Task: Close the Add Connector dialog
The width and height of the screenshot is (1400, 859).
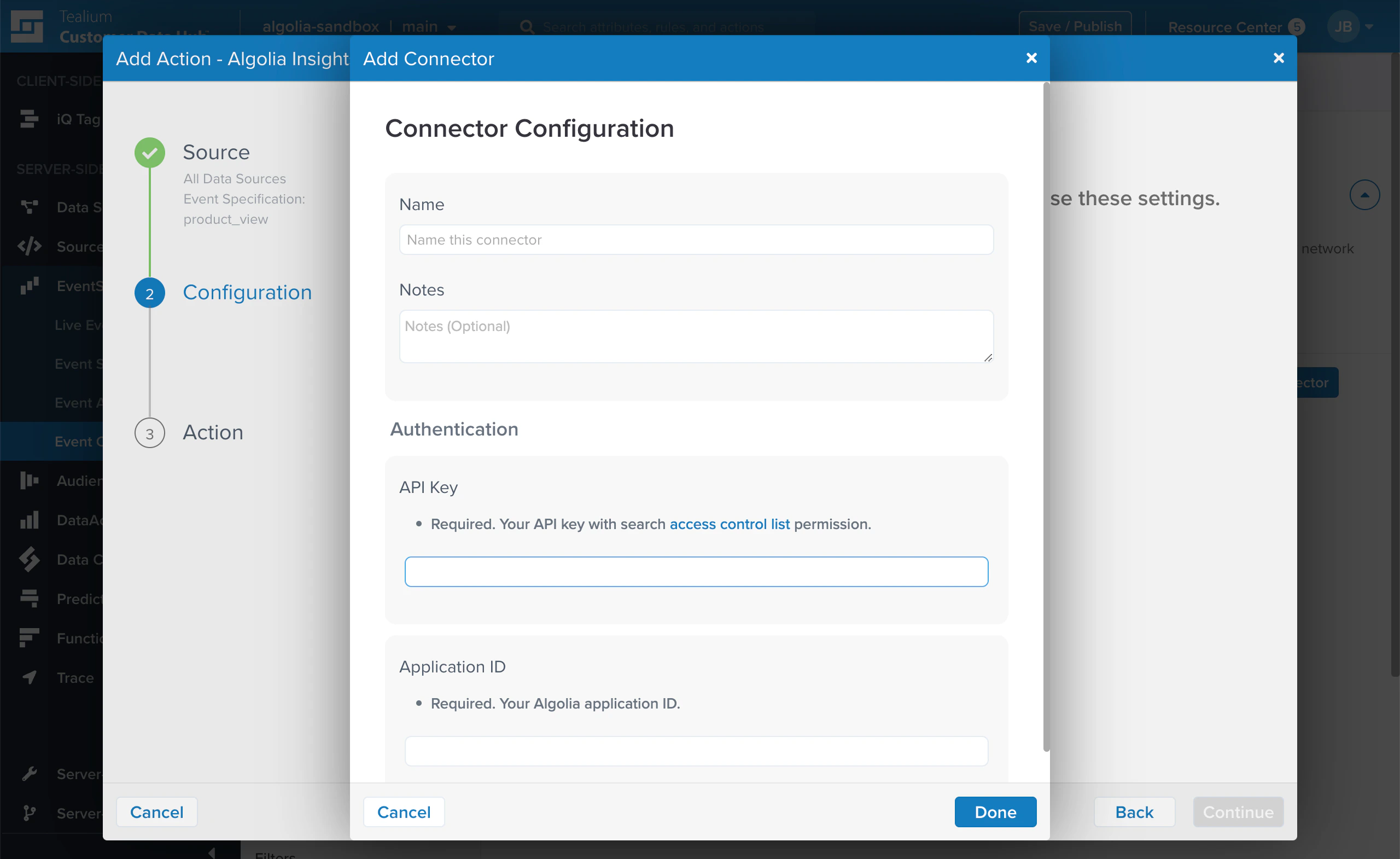Action: (1031, 58)
